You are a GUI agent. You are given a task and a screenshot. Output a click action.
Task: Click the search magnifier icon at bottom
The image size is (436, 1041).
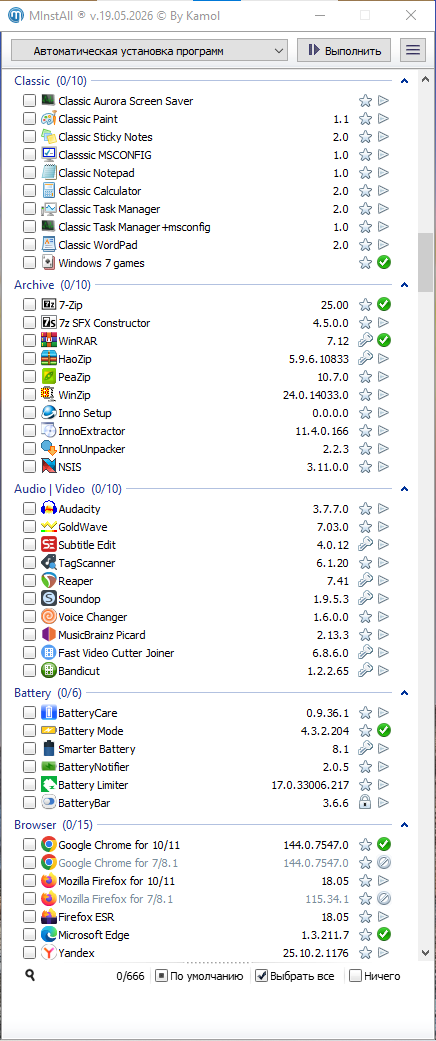click(30, 975)
